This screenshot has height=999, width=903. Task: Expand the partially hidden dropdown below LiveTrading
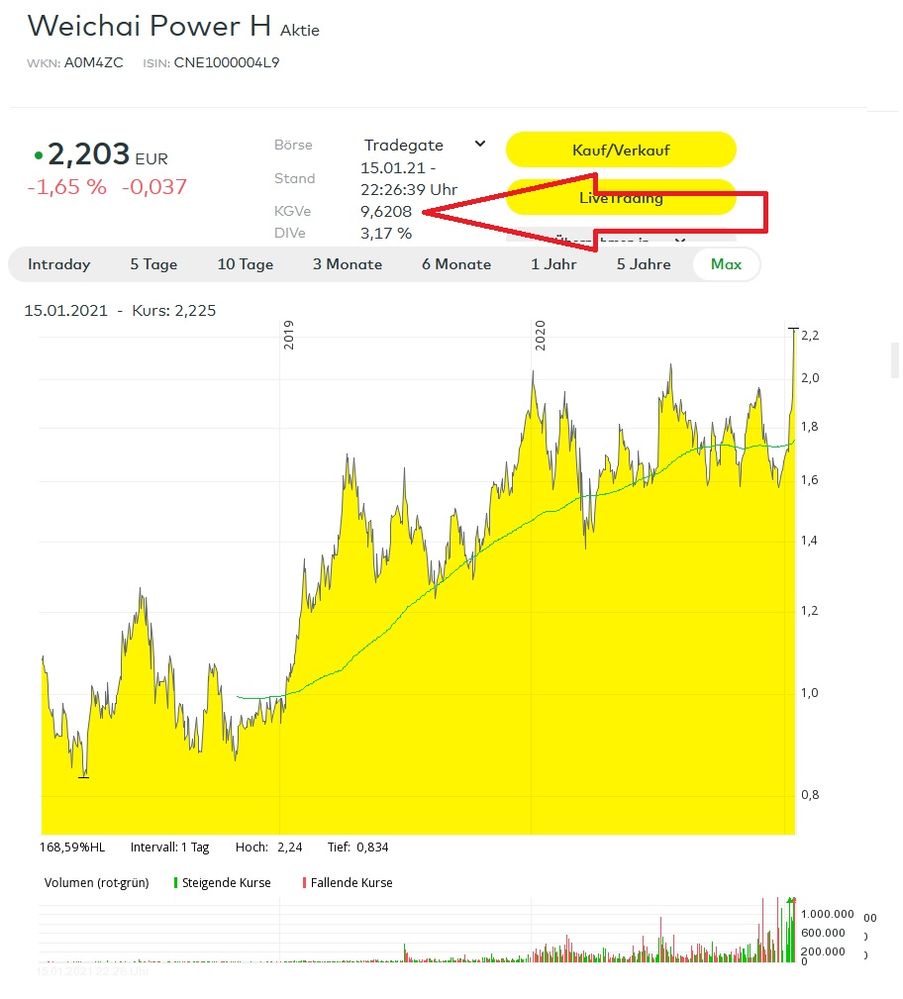pyautogui.click(x=680, y=241)
